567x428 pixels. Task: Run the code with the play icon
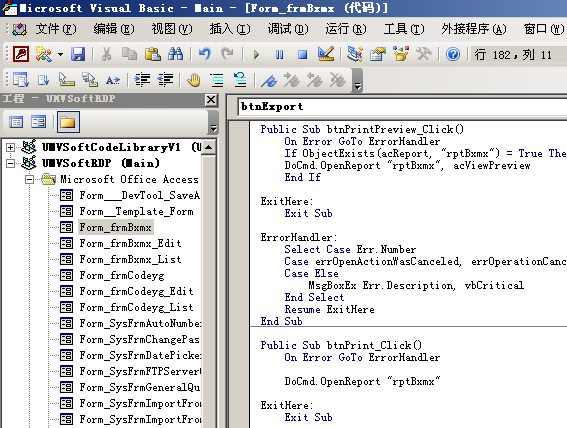(x=256, y=55)
